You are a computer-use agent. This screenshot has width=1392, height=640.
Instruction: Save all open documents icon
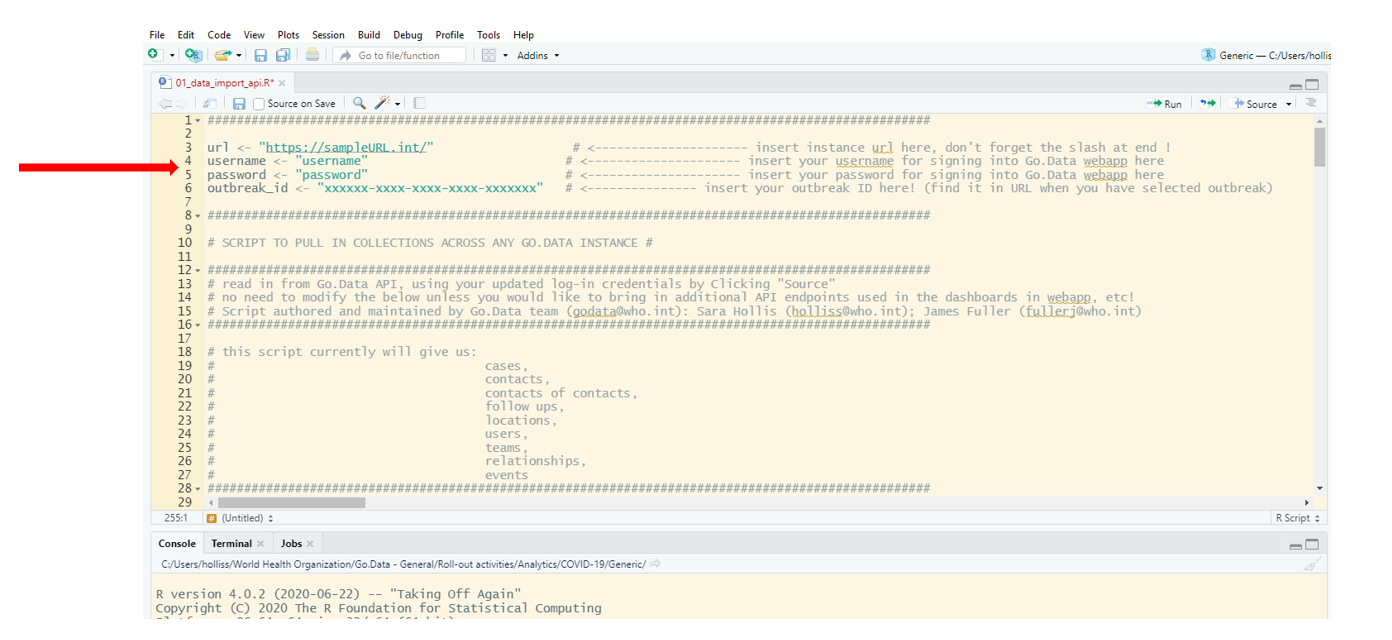coord(283,55)
